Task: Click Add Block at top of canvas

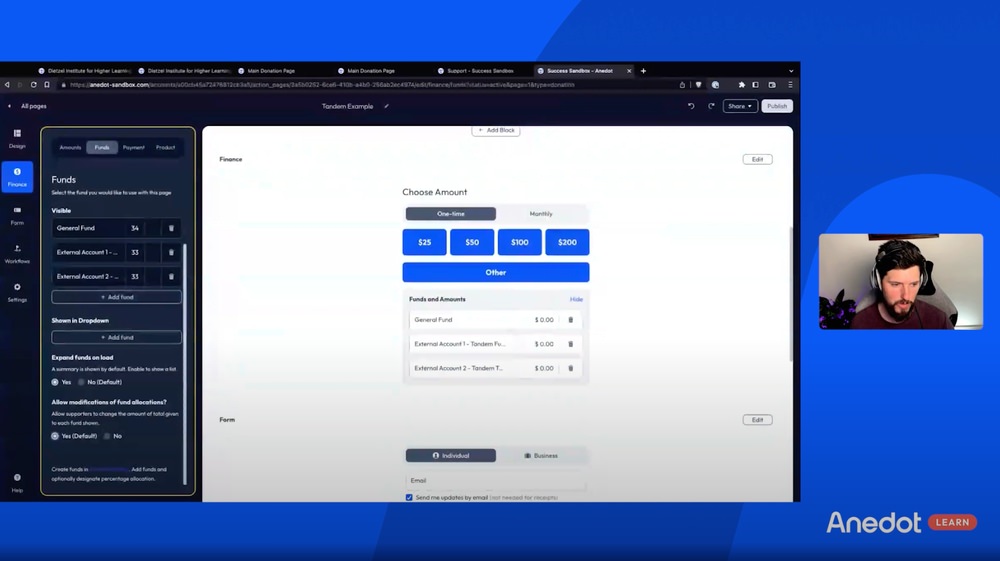Action: tap(496, 130)
